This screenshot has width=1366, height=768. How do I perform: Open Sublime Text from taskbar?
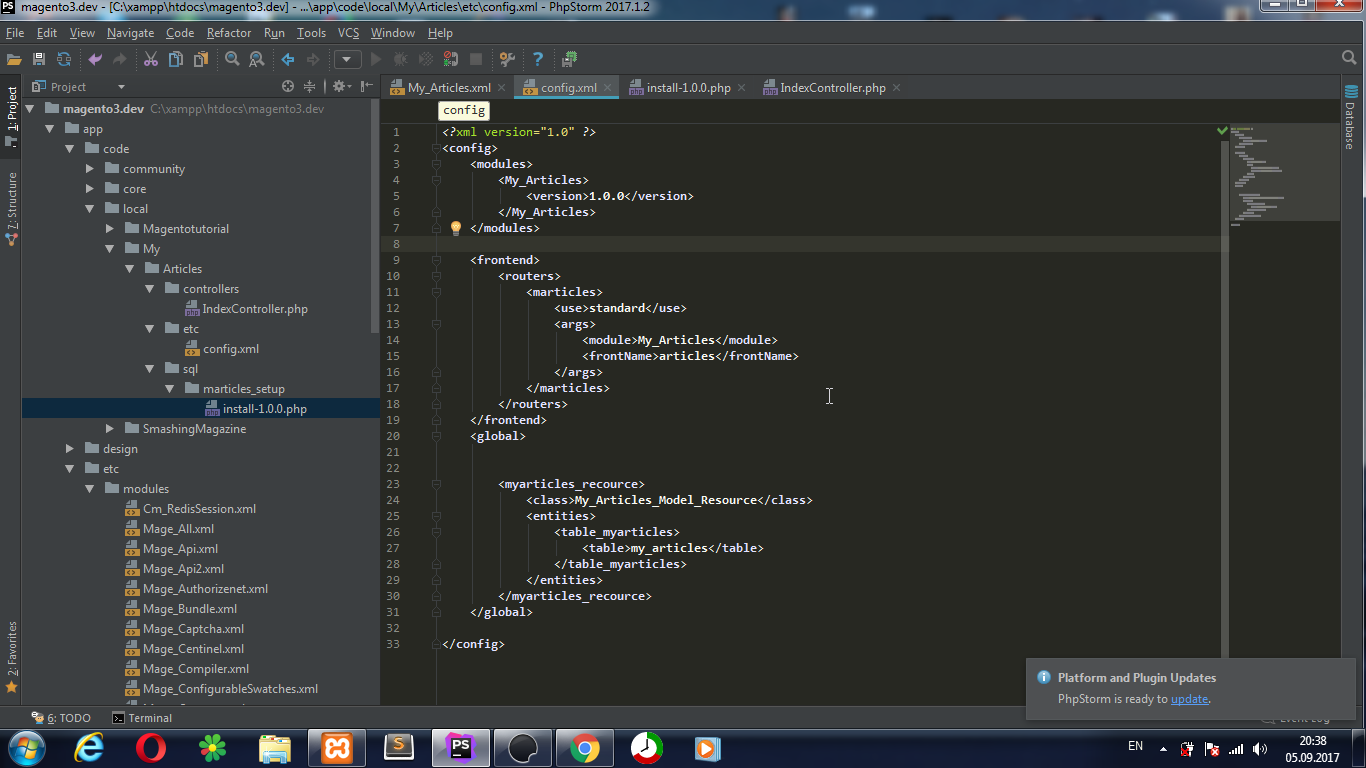pyautogui.click(x=399, y=747)
